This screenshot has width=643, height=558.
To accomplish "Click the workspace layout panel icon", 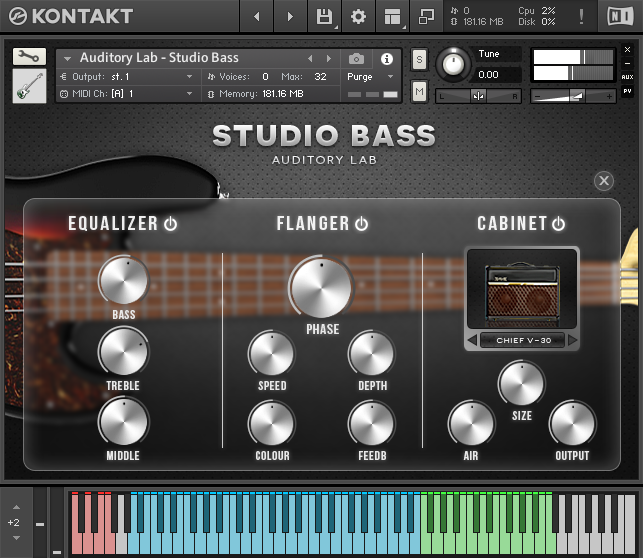I will click(392, 16).
